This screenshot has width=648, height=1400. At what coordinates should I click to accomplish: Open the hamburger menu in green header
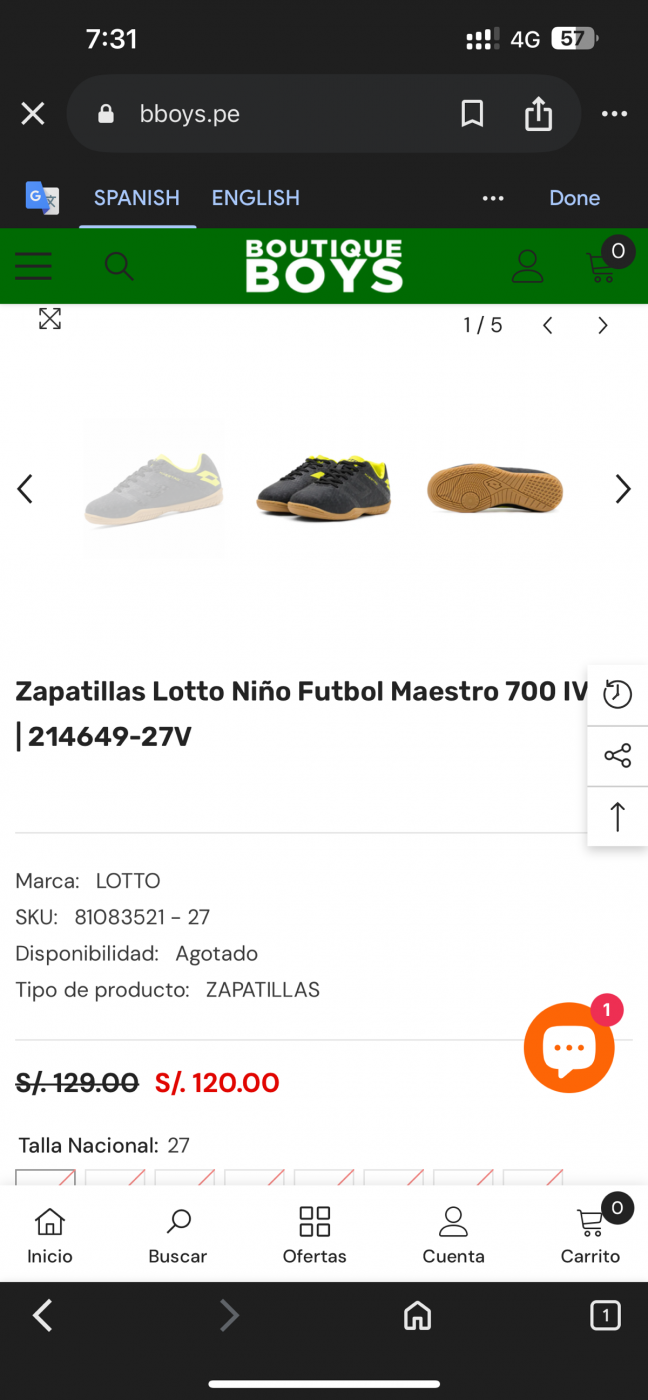coord(33,266)
